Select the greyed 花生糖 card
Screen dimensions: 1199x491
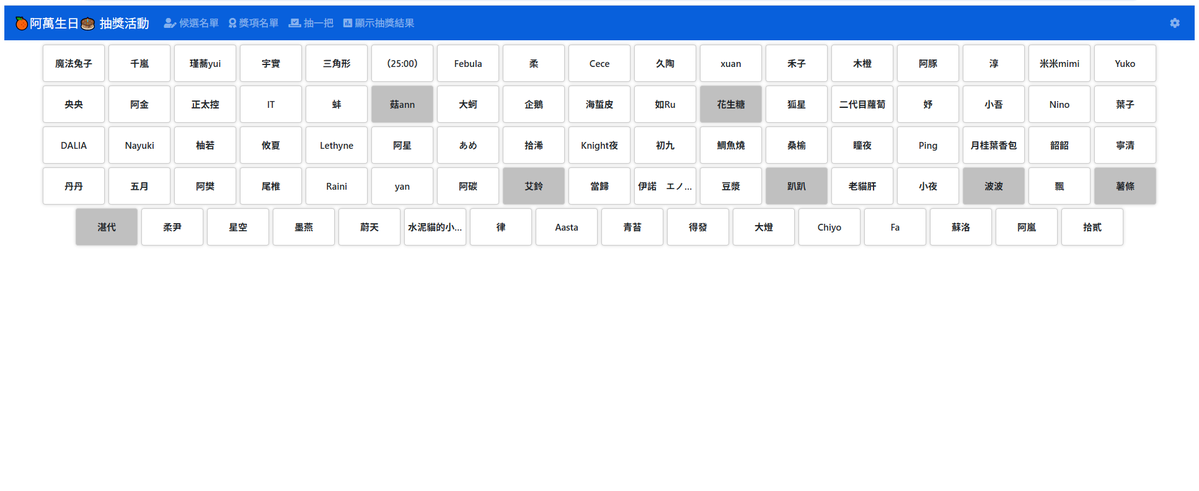pos(731,105)
